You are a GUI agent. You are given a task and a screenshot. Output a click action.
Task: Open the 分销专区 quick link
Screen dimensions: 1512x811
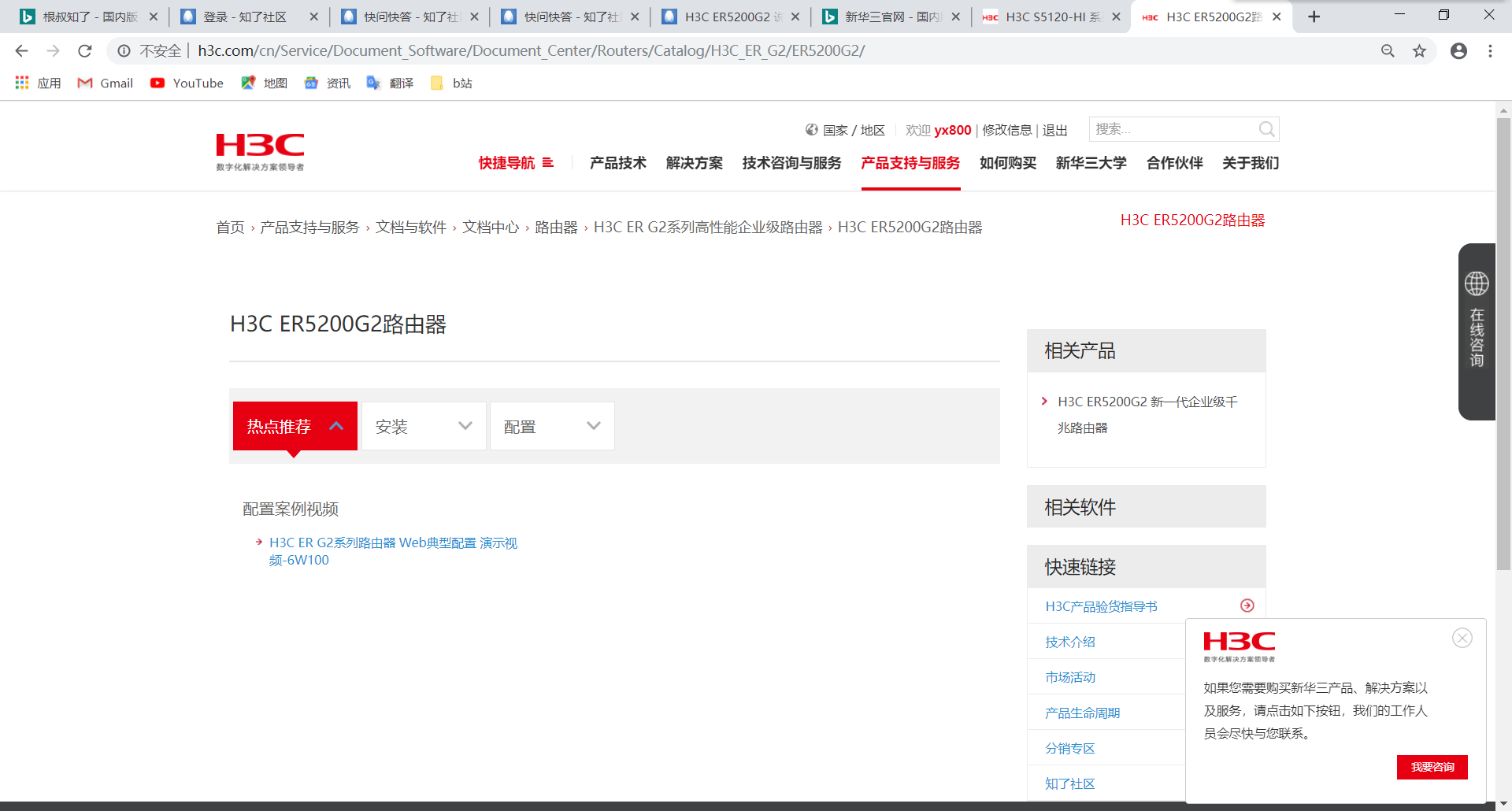pos(1070,748)
